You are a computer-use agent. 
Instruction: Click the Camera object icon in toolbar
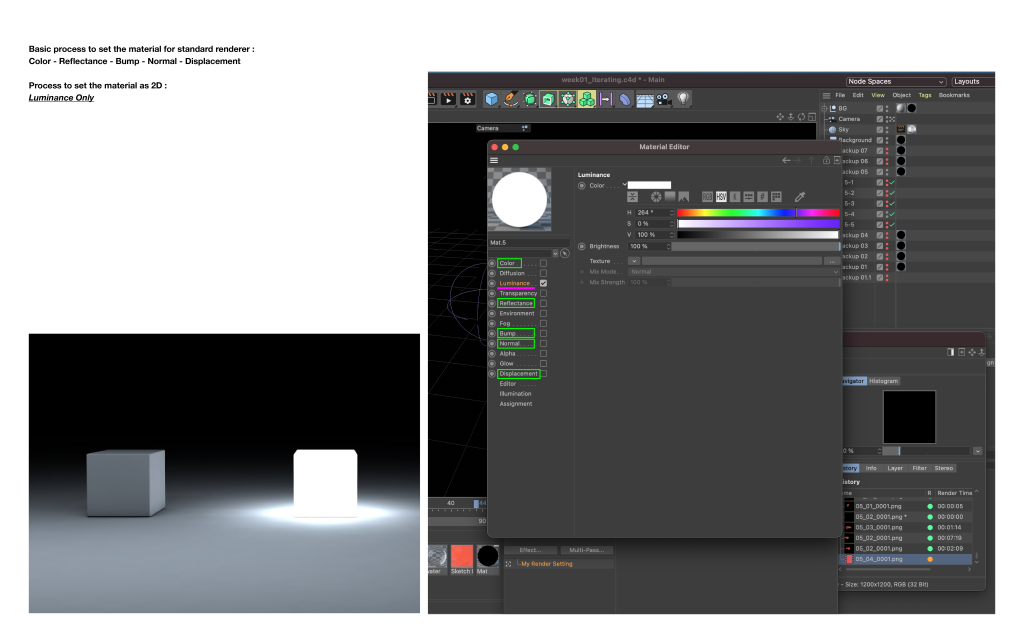tap(663, 99)
